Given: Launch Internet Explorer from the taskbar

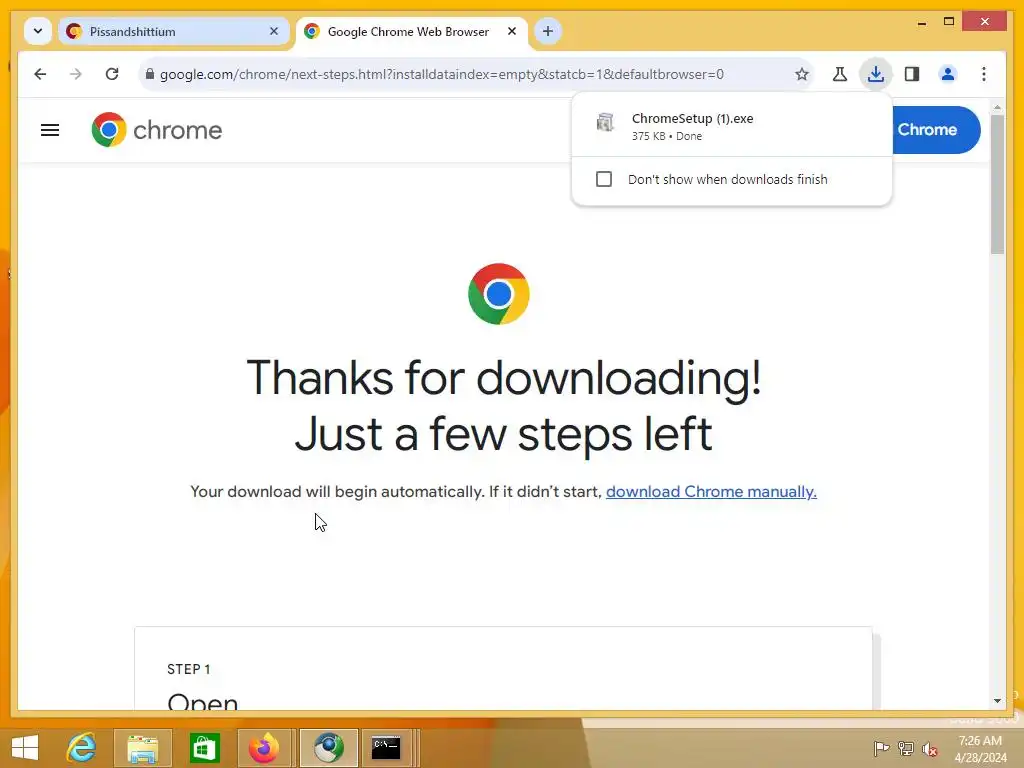Looking at the screenshot, I should [x=82, y=748].
